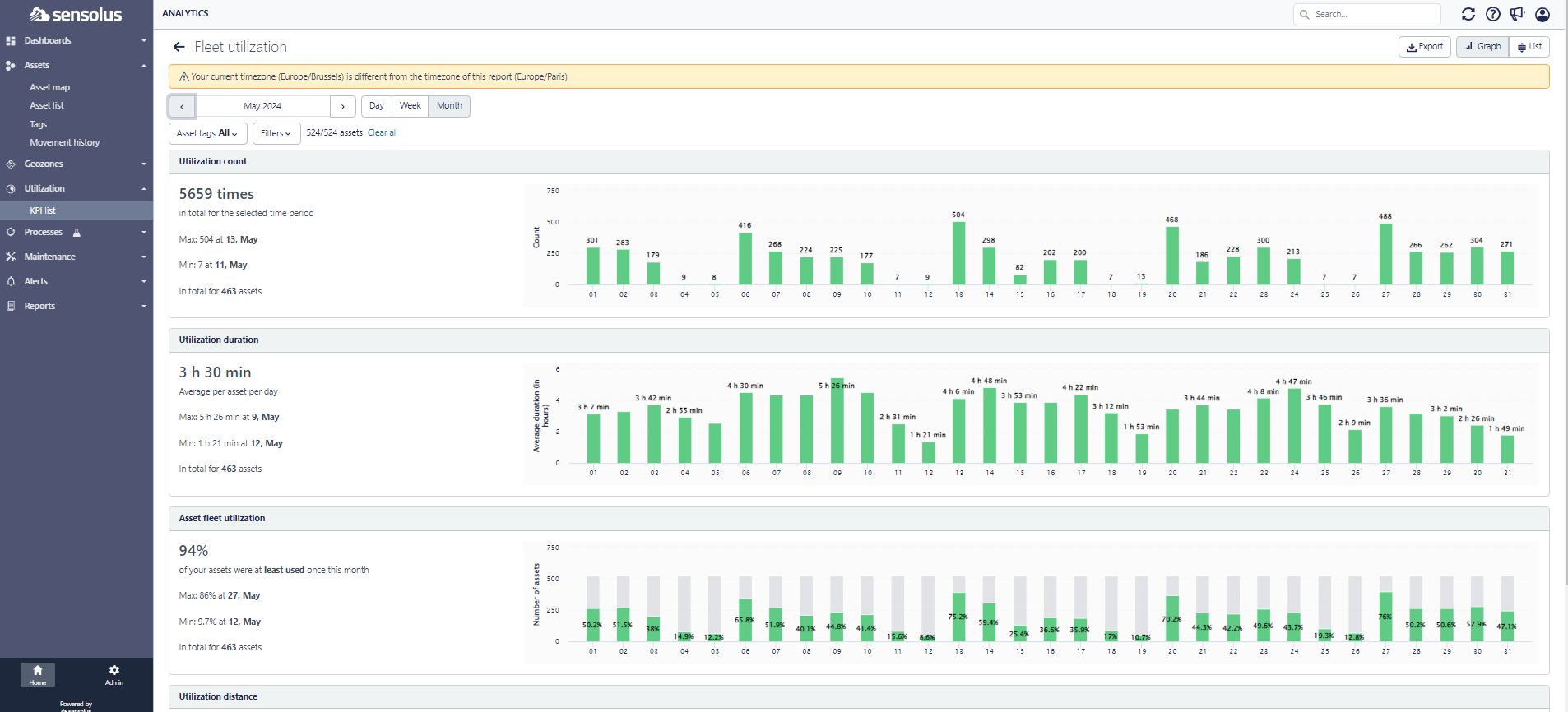1568x712 pixels.
Task: Click the May 2024 date field
Action: [262, 106]
